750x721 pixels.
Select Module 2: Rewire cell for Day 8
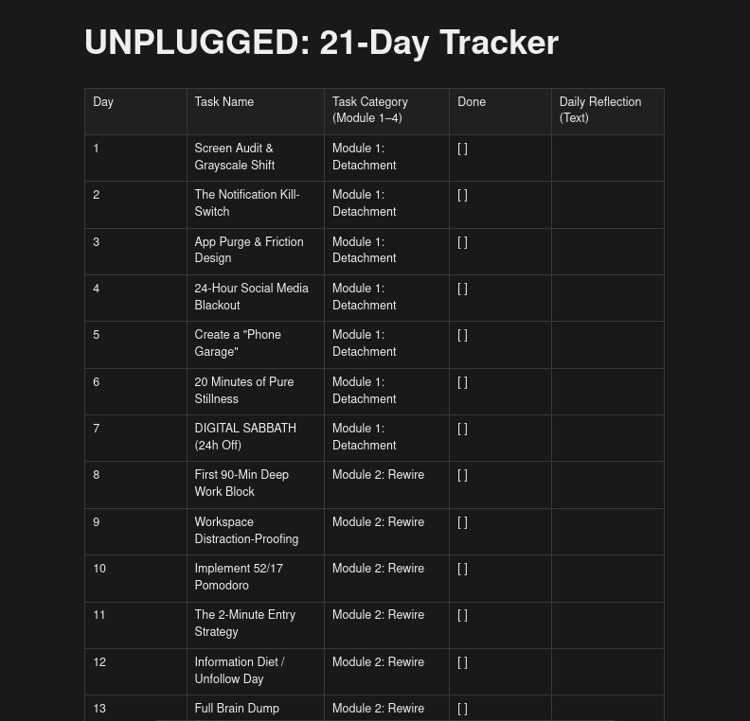coord(386,485)
